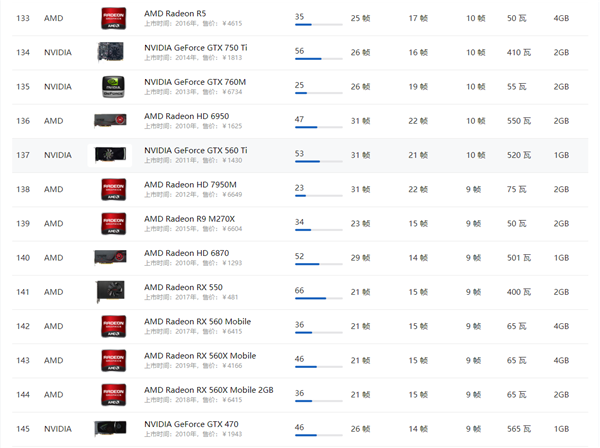Viewport: 600px width, 448px height.
Task: Click the score bar under 56 for GTX 750 Ti
Action: 318,59
